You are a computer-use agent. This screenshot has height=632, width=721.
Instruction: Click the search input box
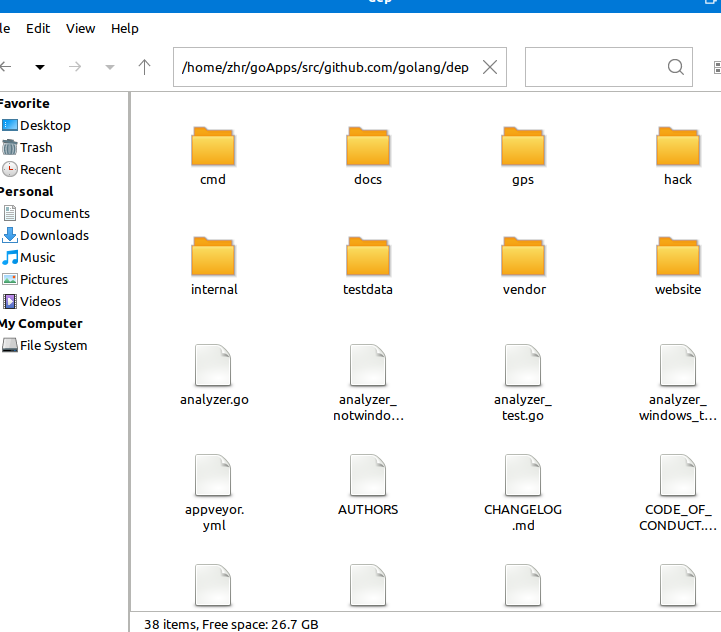point(609,67)
